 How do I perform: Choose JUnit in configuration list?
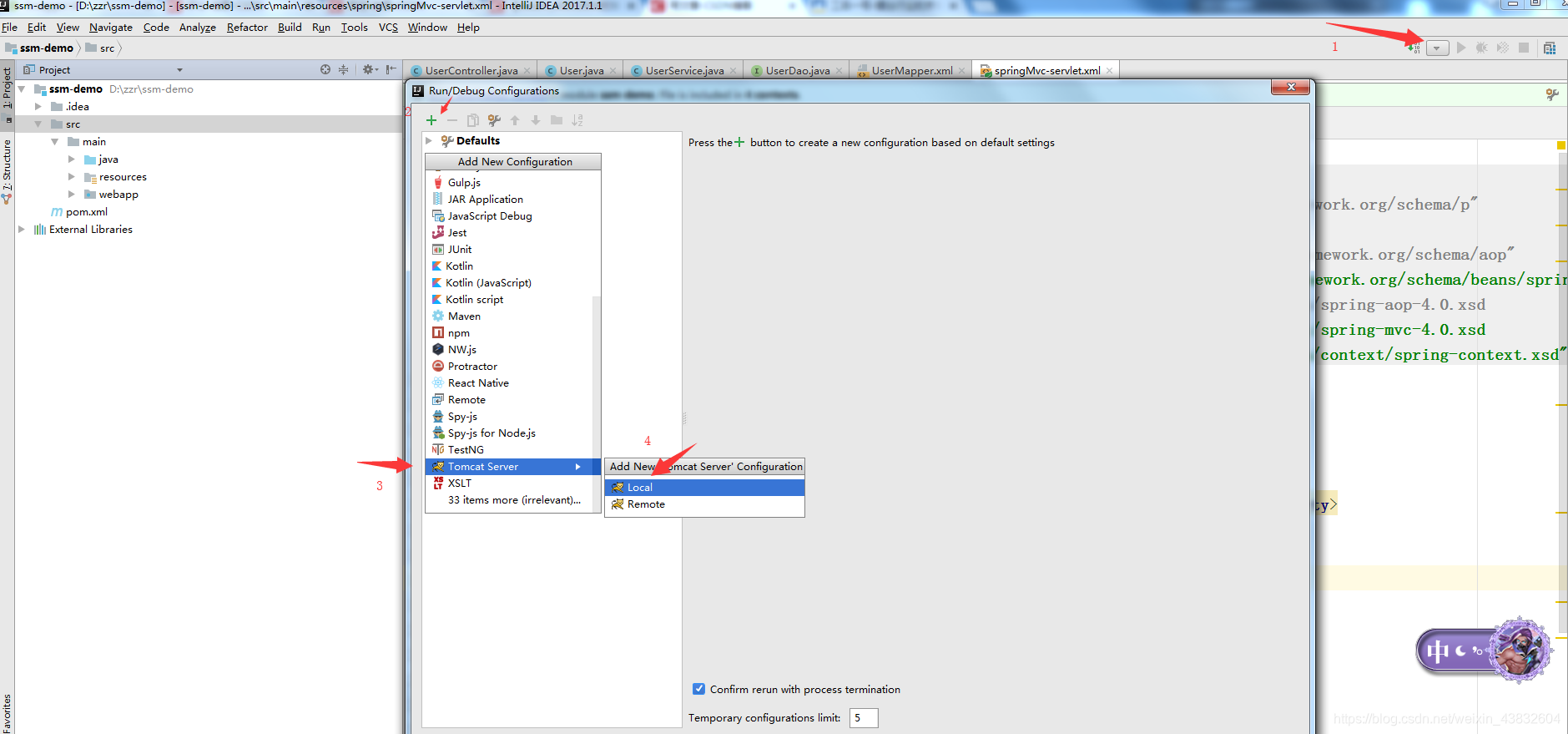pos(509,250)
